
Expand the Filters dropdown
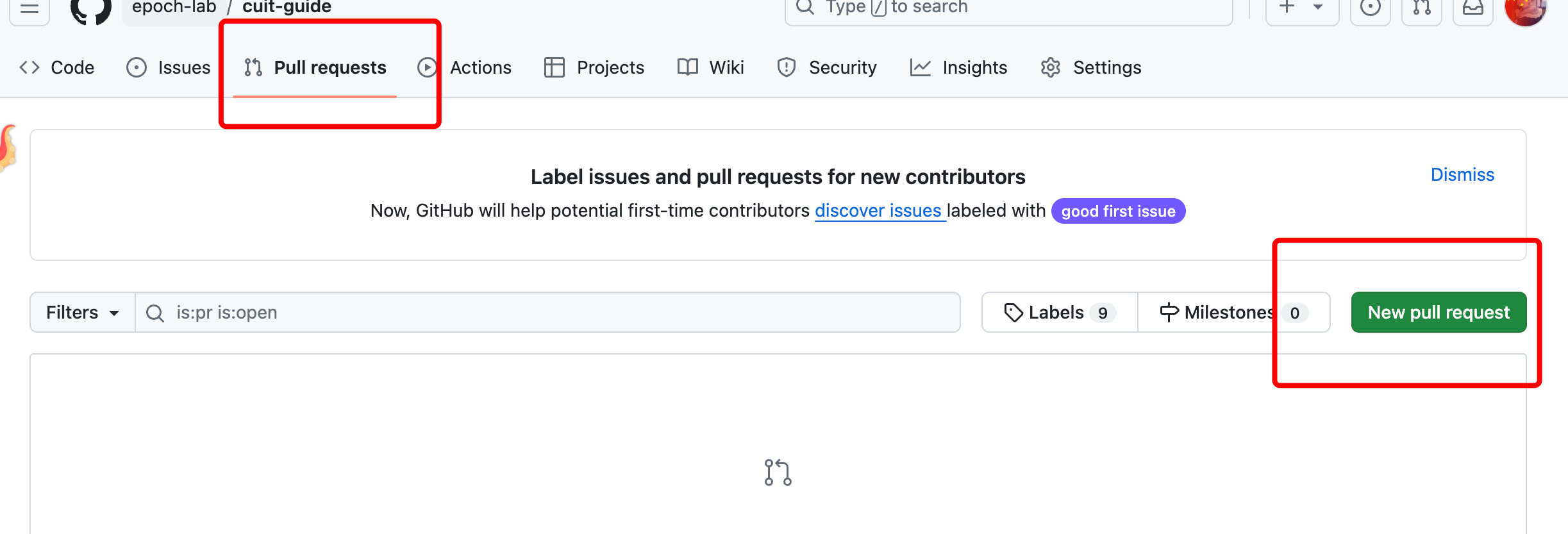click(x=83, y=313)
